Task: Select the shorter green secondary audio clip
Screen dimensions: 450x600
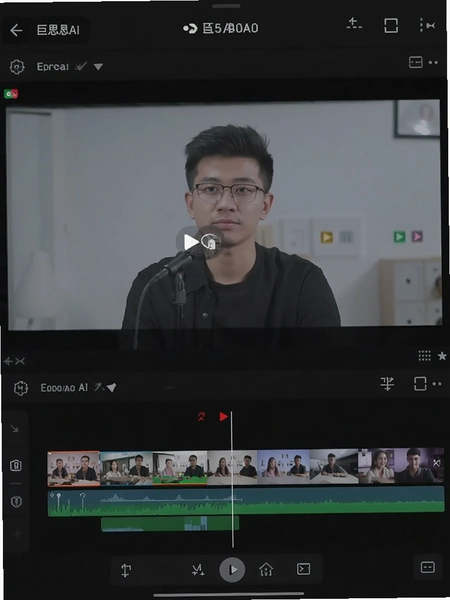Action: click(x=170, y=523)
